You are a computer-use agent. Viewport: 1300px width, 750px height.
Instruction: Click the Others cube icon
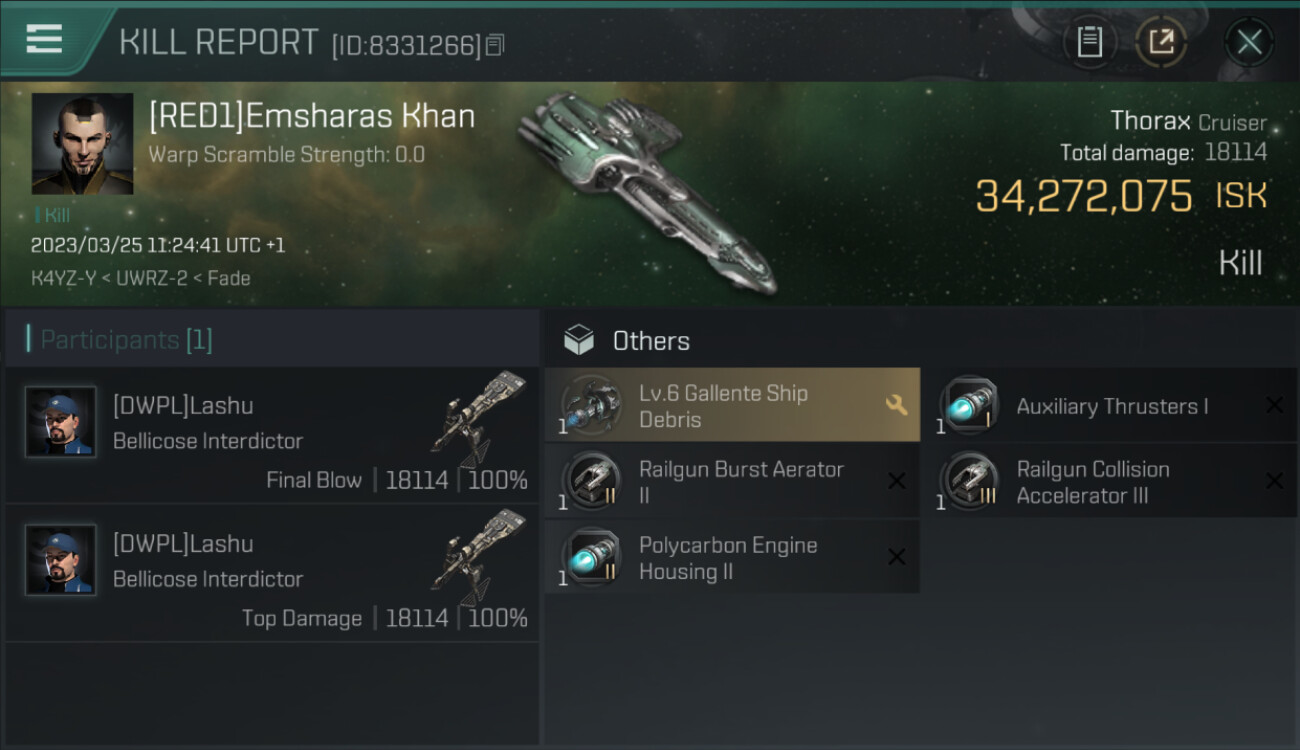coord(578,341)
